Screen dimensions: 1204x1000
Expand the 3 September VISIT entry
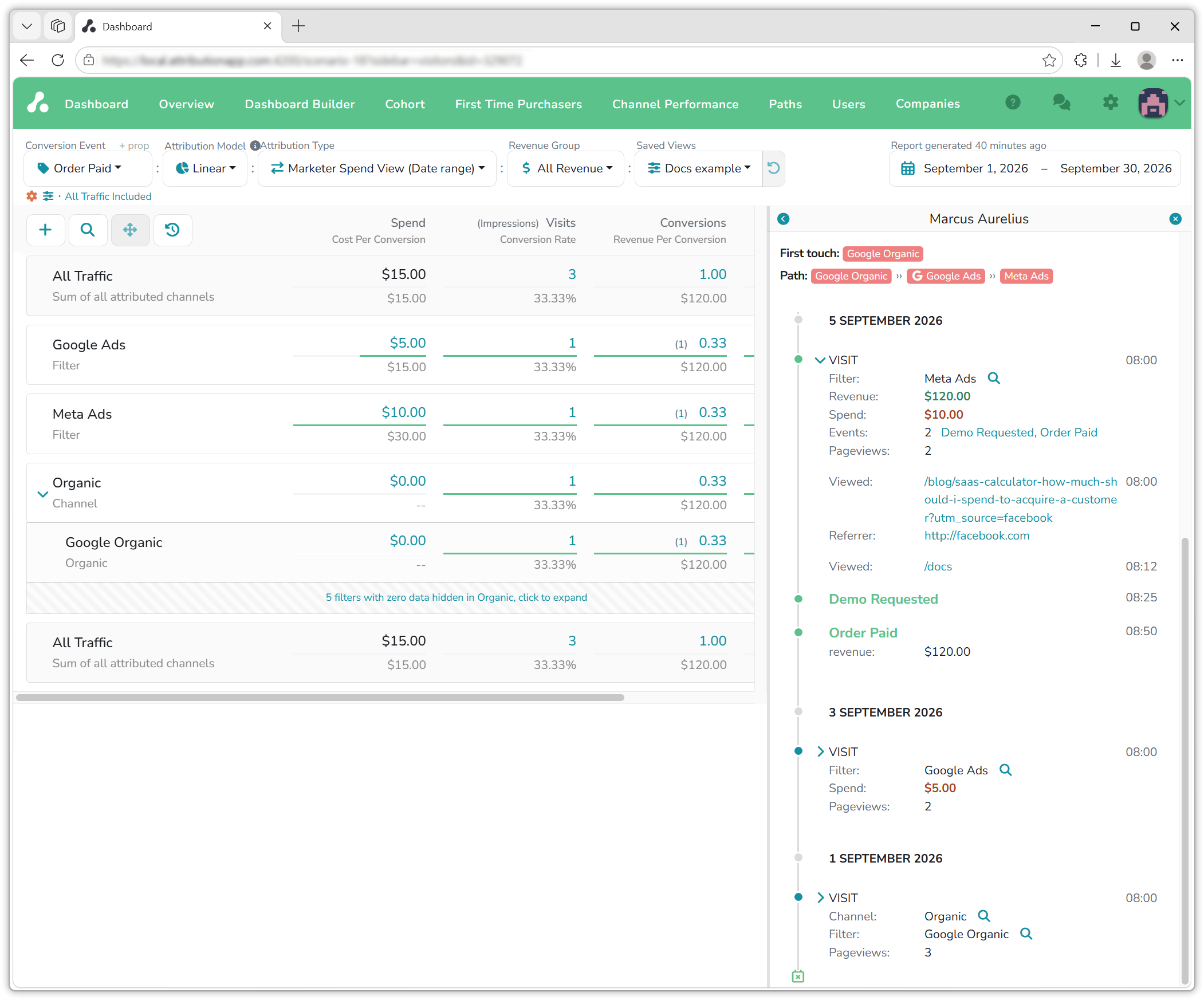(x=820, y=752)
